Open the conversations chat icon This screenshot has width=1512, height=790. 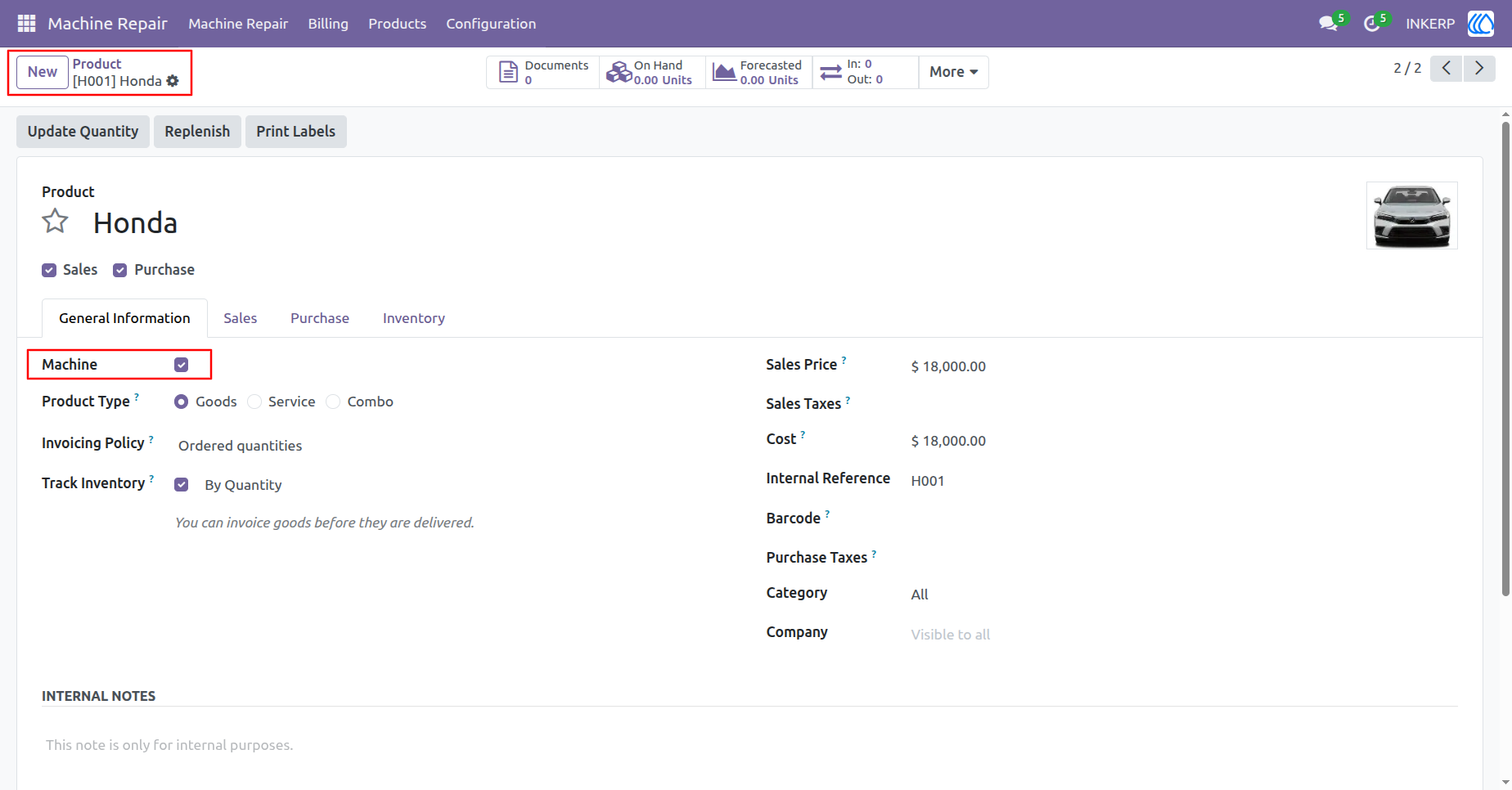click(1329, 24)
